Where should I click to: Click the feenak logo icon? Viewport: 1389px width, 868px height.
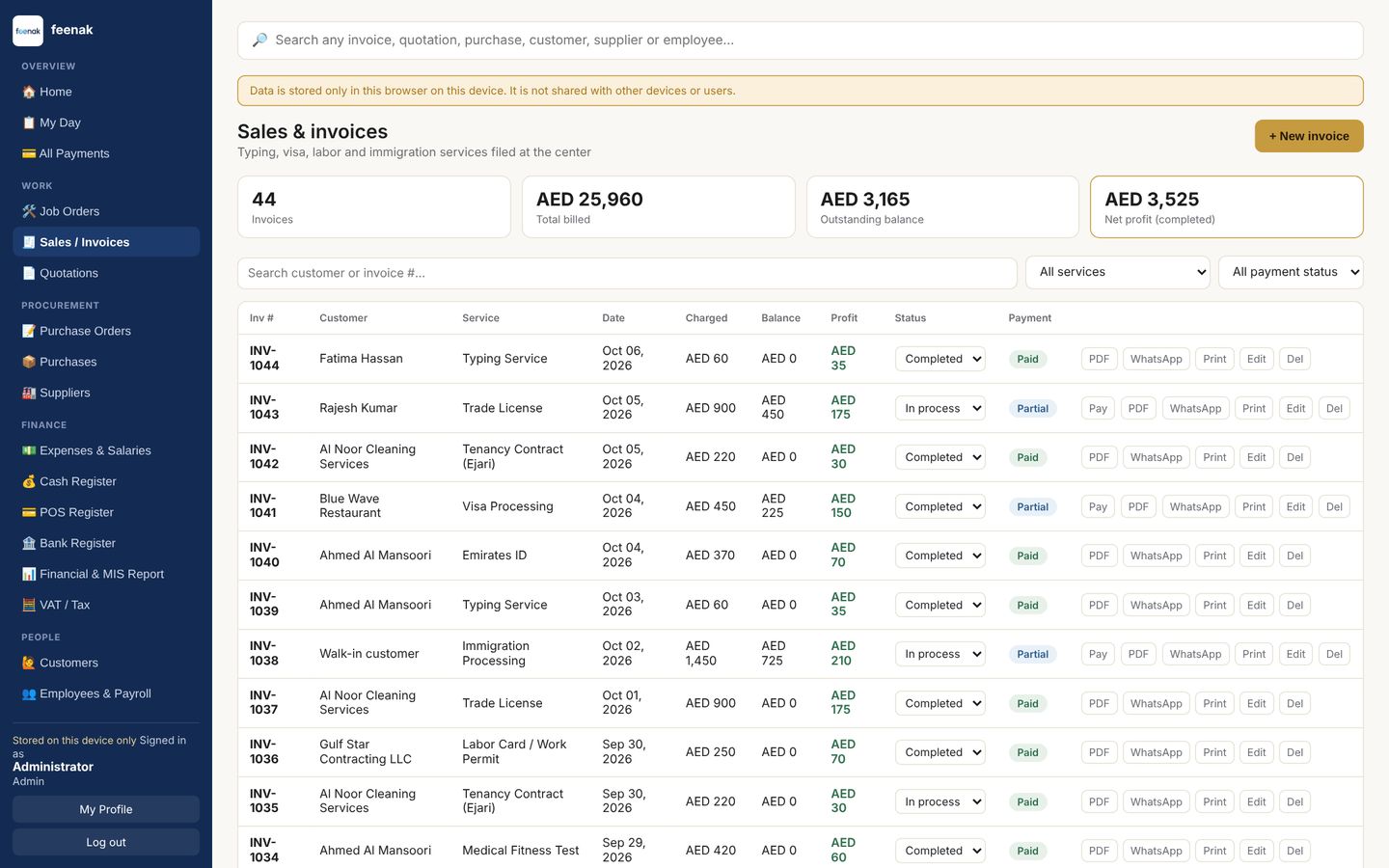pyautogui.click(x=28, y=31)
